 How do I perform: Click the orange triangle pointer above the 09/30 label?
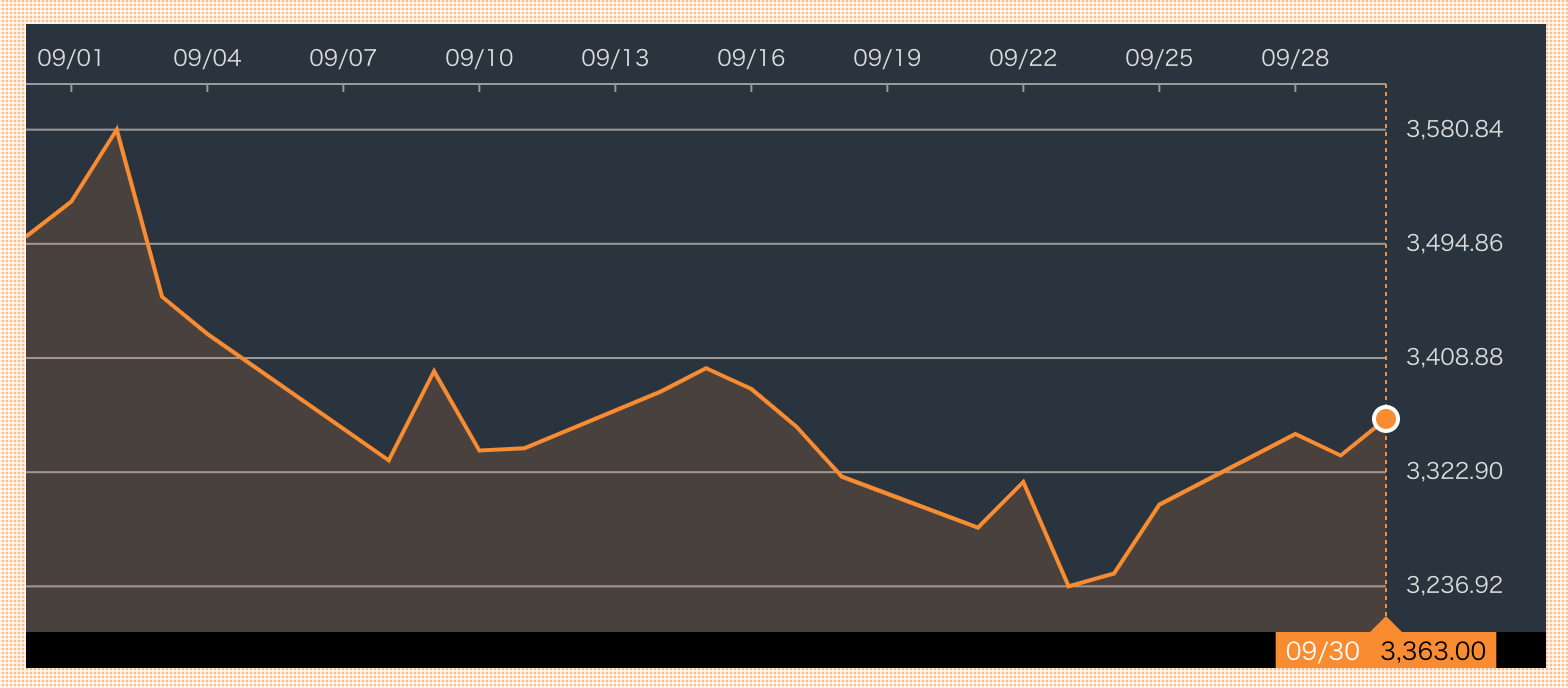[1385, 625]
